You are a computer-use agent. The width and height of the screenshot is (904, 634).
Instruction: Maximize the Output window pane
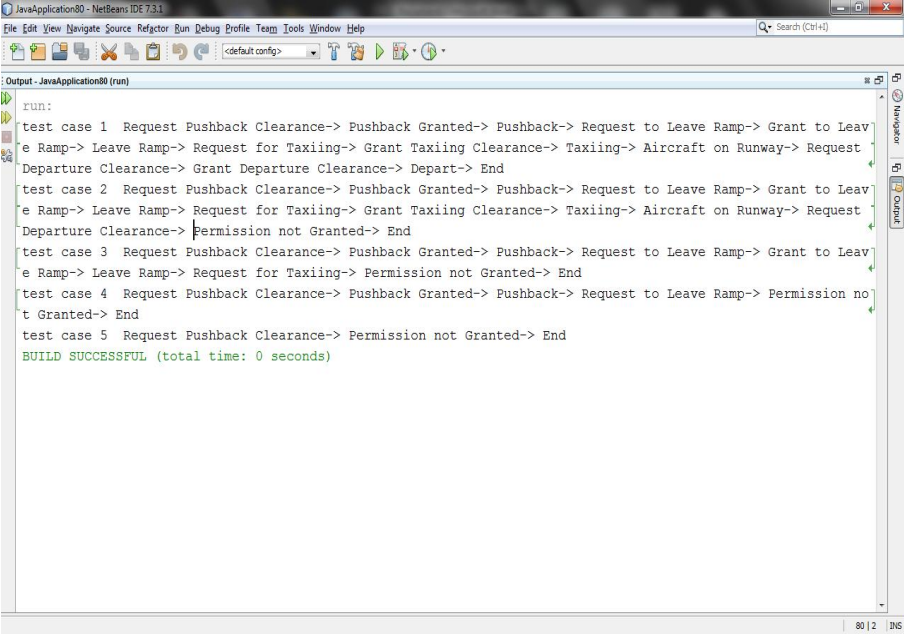[878, 81]
